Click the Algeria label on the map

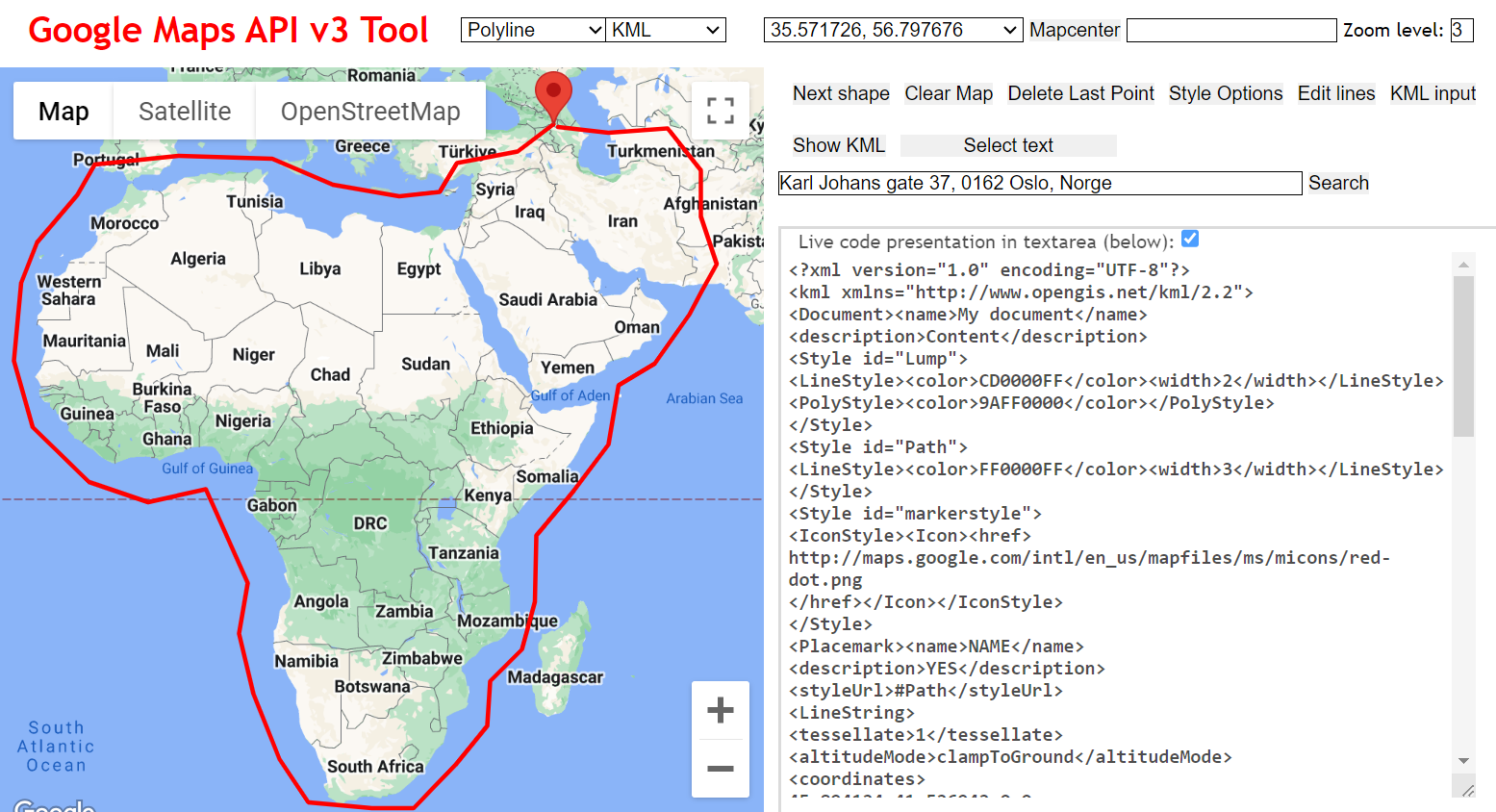click(x=198, y=259)
